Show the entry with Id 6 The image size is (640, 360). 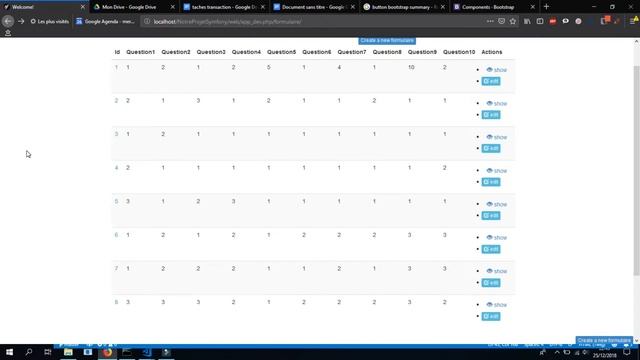pos(496,238)
